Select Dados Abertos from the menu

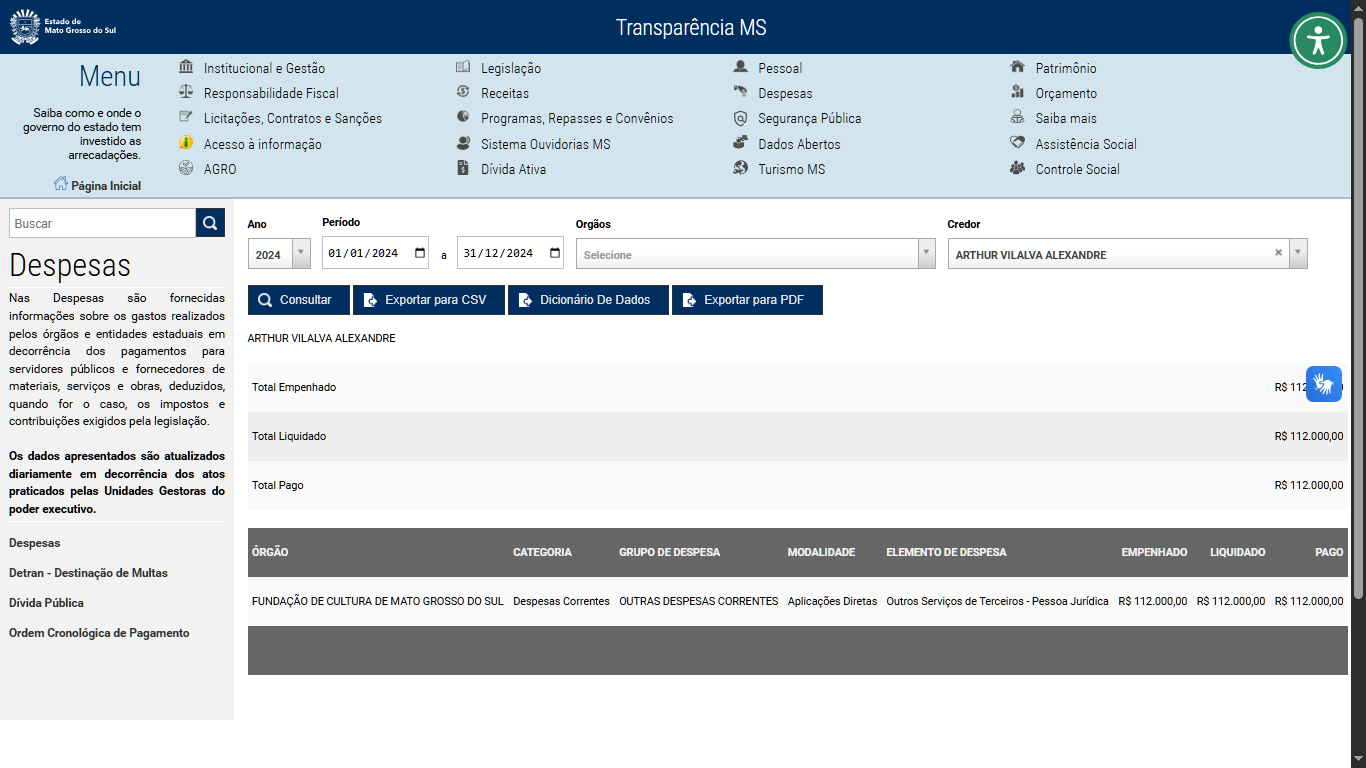tap(799, 144)
